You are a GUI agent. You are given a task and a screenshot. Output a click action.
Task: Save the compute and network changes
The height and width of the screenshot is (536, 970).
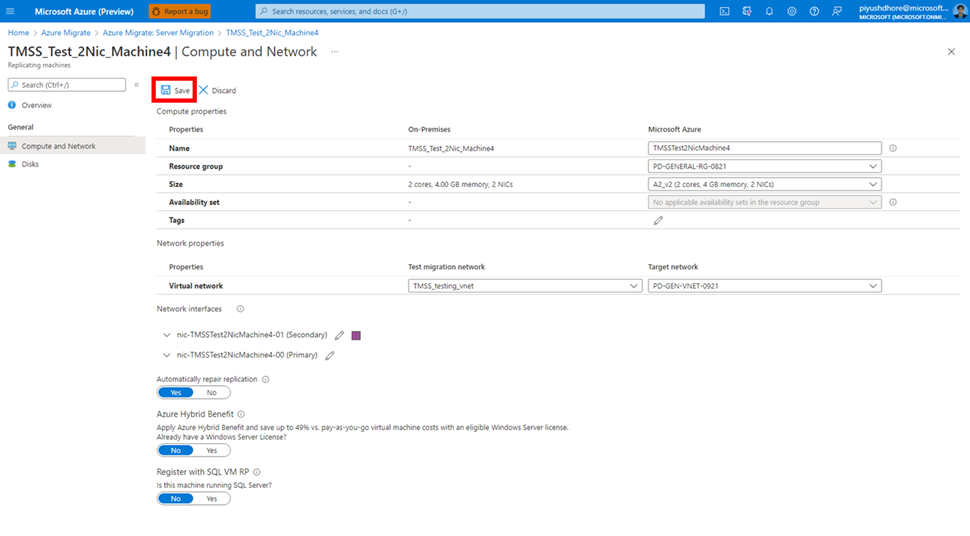coord(175,90)
